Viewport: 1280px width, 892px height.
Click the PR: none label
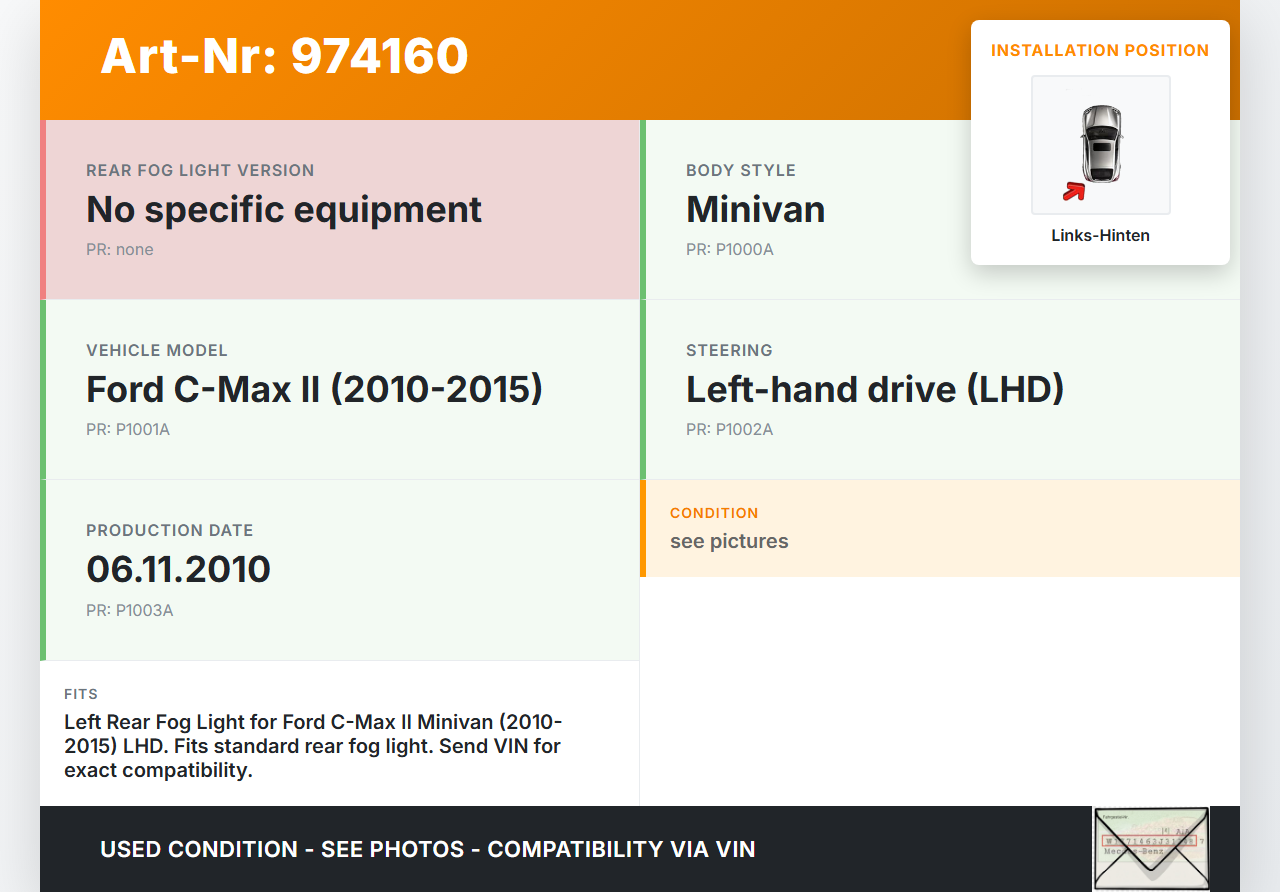tap(120, 250)
